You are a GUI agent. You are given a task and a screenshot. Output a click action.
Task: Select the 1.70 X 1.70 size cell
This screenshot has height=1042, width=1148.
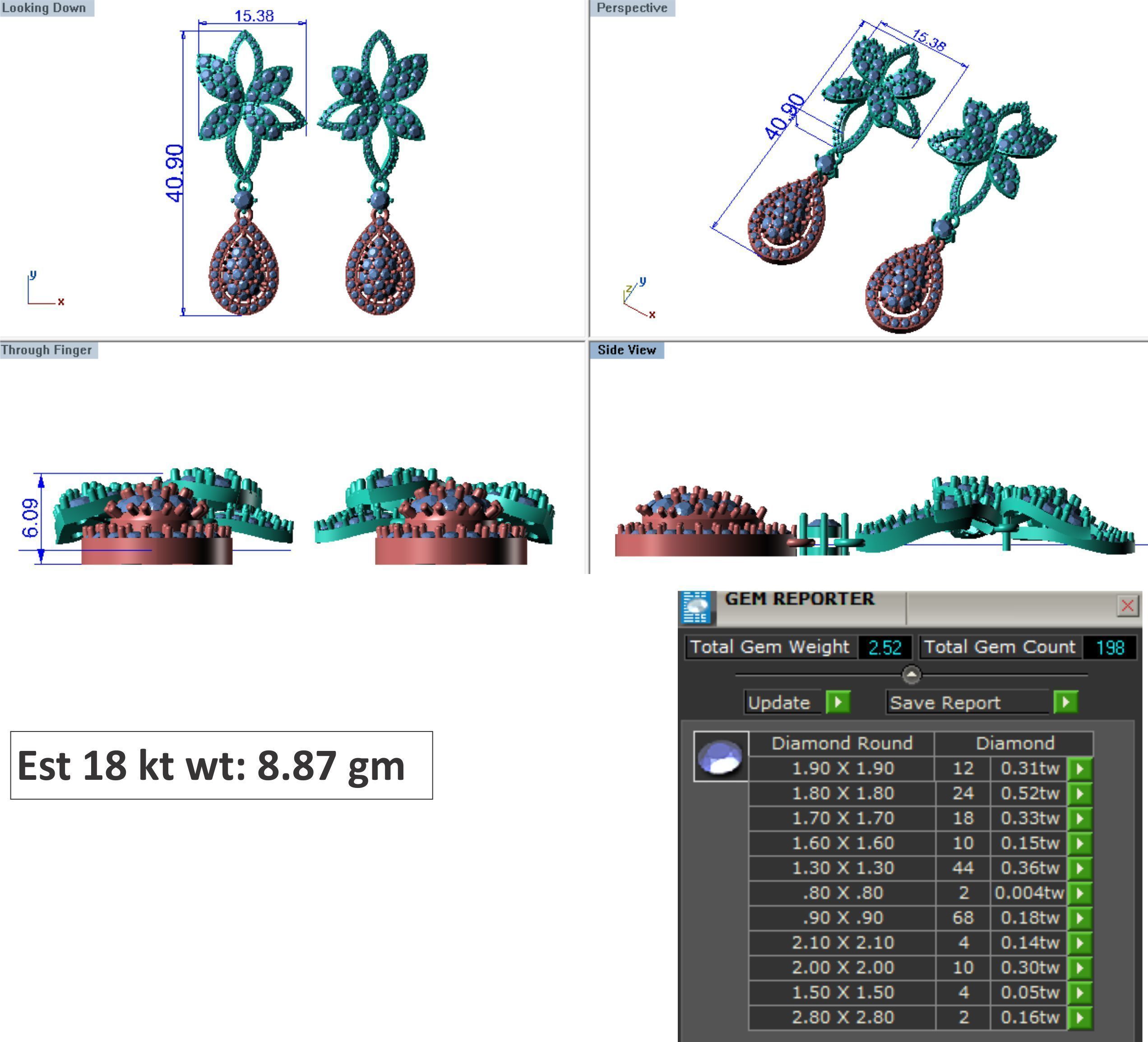pyautogui.click(x=843, y=818)
